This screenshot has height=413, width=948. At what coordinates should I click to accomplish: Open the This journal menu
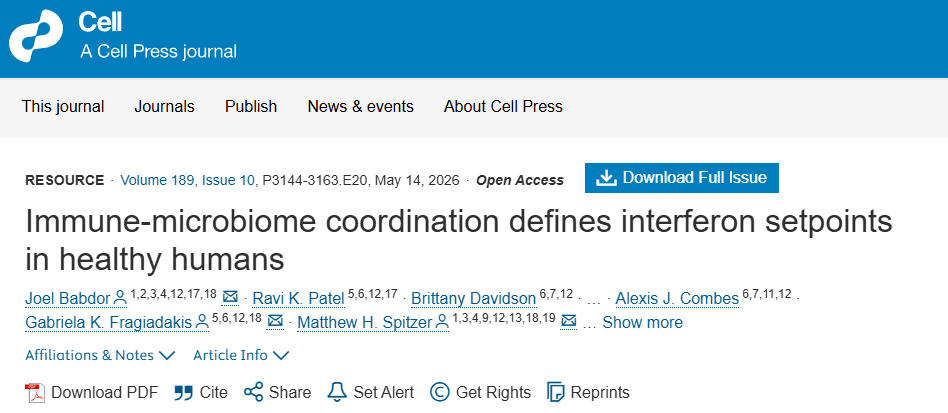point(63,106)
